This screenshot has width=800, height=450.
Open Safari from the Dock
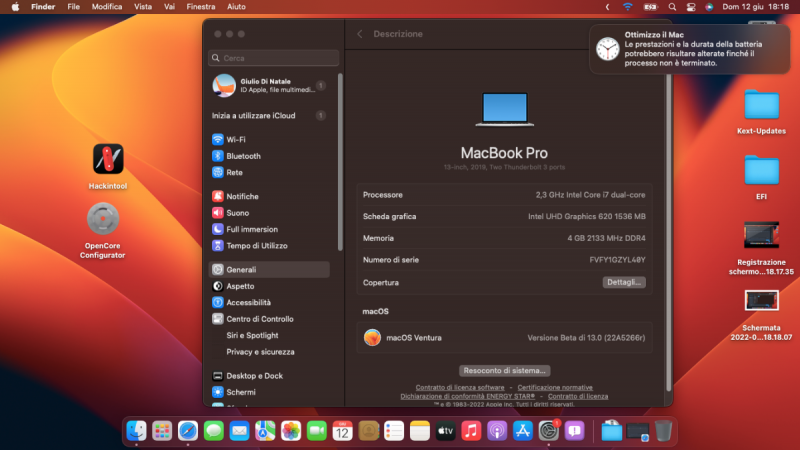pos(188,431)
